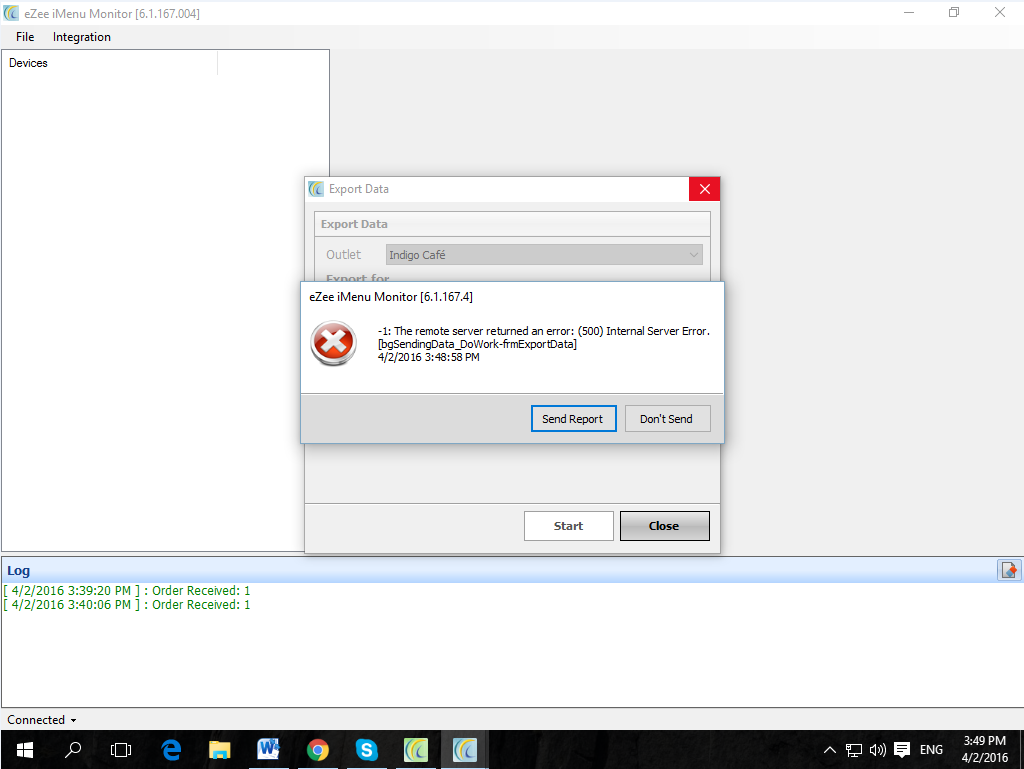This screenshot has width=1024, height=769.
Task: Click the Export Data window title icon
Action: pos(316,189)
